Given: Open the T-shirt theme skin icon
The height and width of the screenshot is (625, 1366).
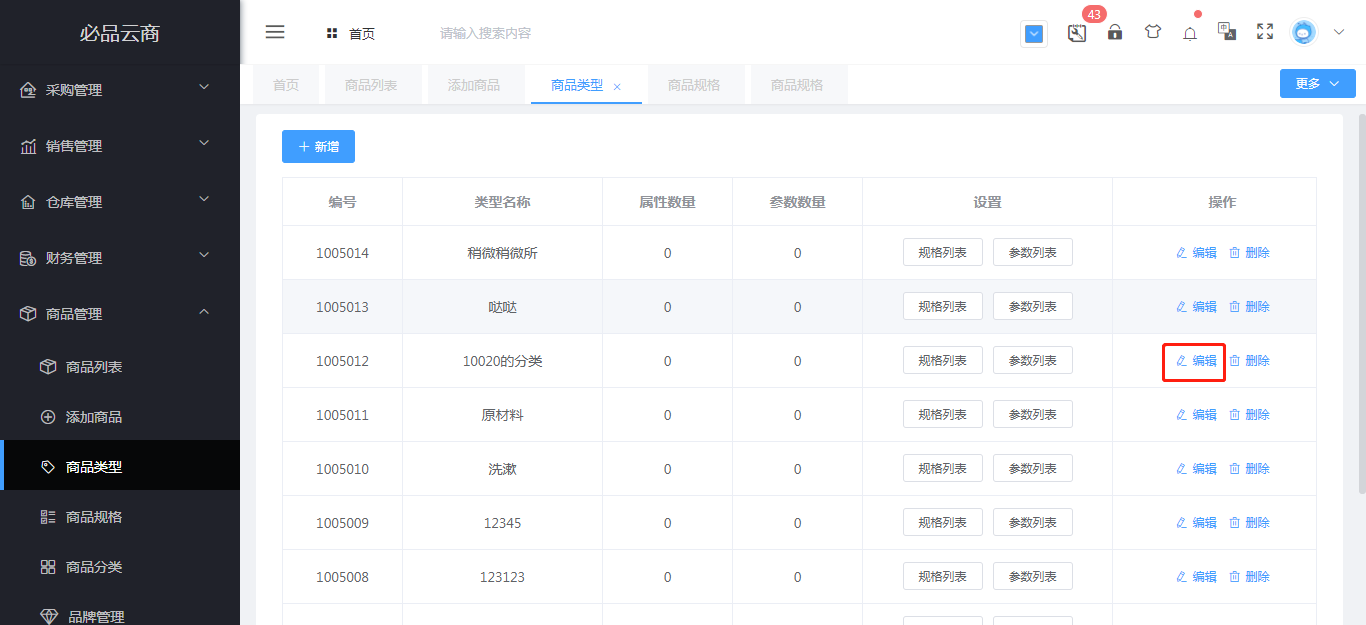Looking at the screenshot, I should pos(1153,32).
